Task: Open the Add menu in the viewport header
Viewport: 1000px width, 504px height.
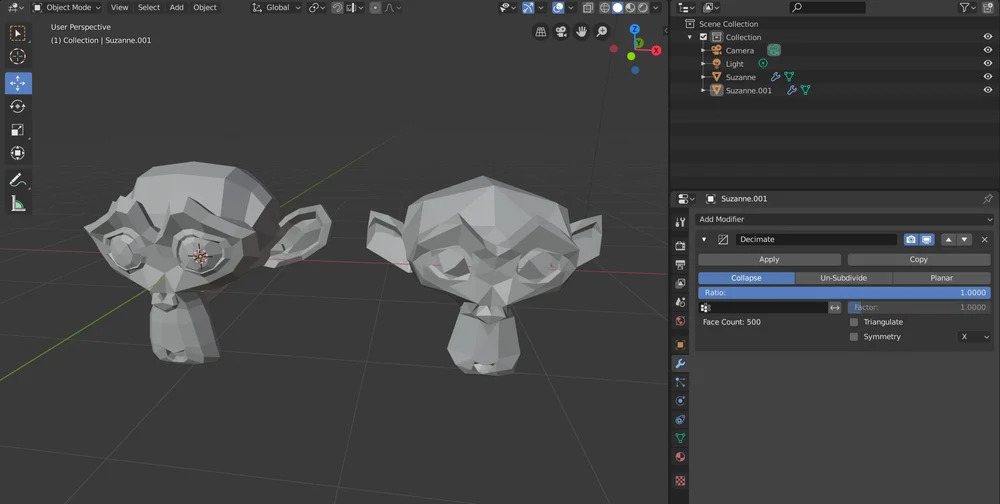Action: coord(176,7)
